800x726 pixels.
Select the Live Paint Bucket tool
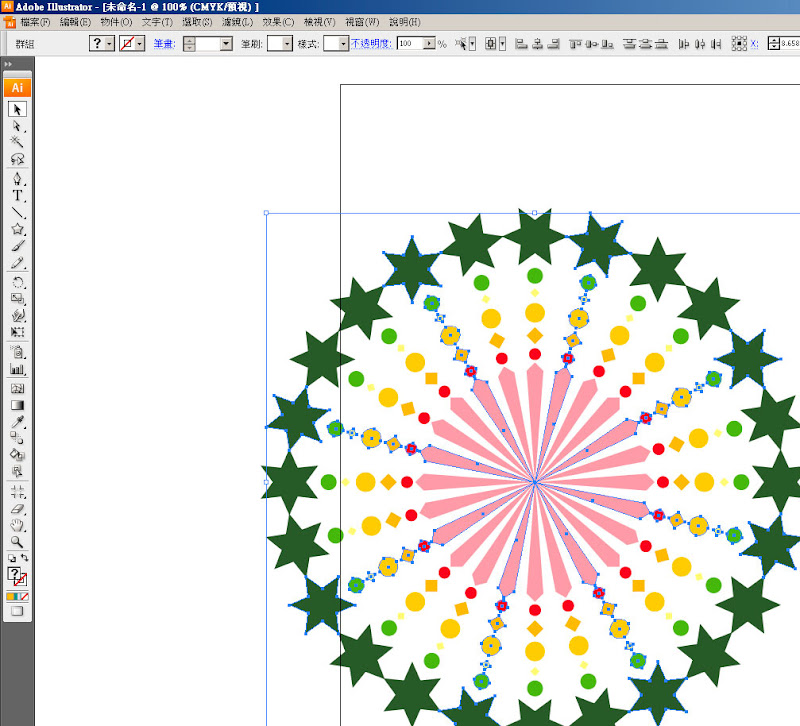[17, 455]
